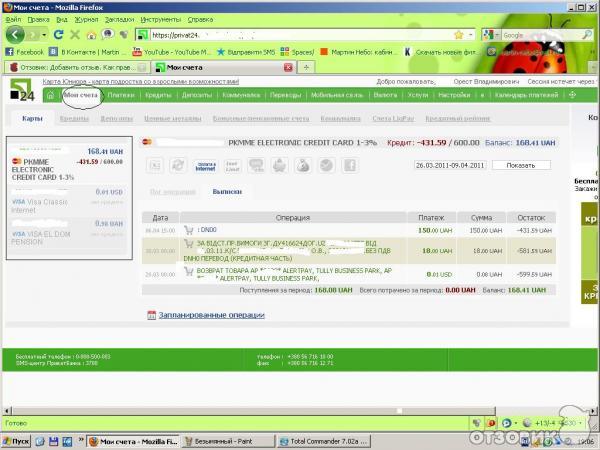Switch to the Выписки tab
The width and height of the screenshot is (600, 450).
click(x=227, y=190)
